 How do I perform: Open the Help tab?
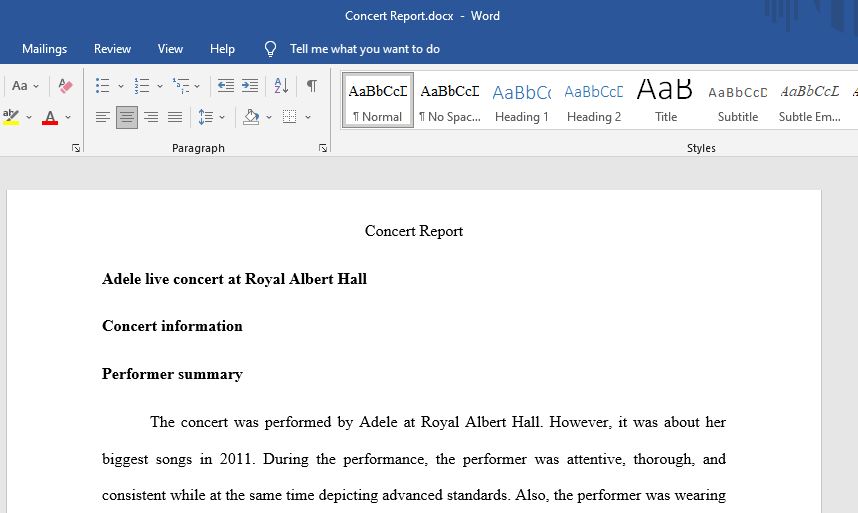[x=222, y=49]
